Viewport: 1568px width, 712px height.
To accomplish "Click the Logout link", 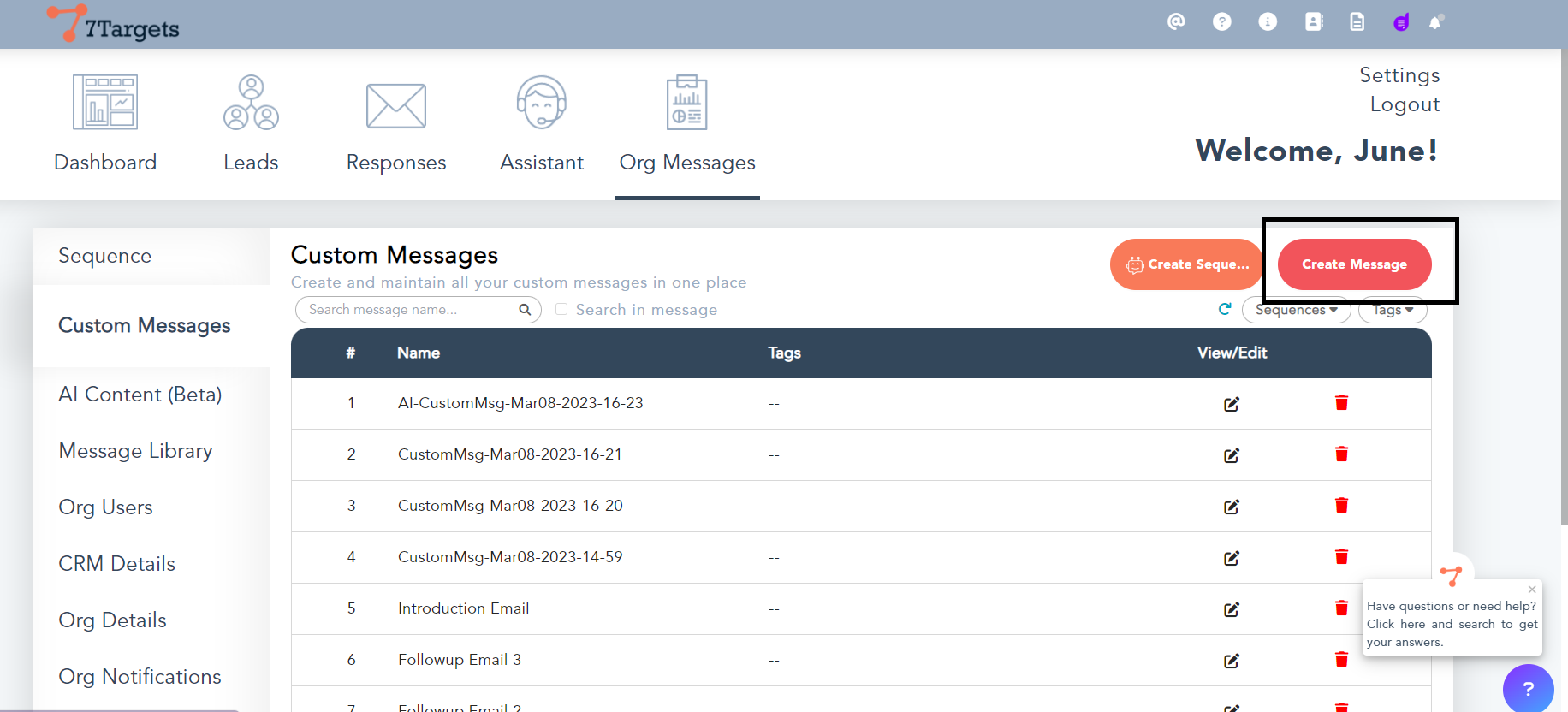I will 1405,104.
